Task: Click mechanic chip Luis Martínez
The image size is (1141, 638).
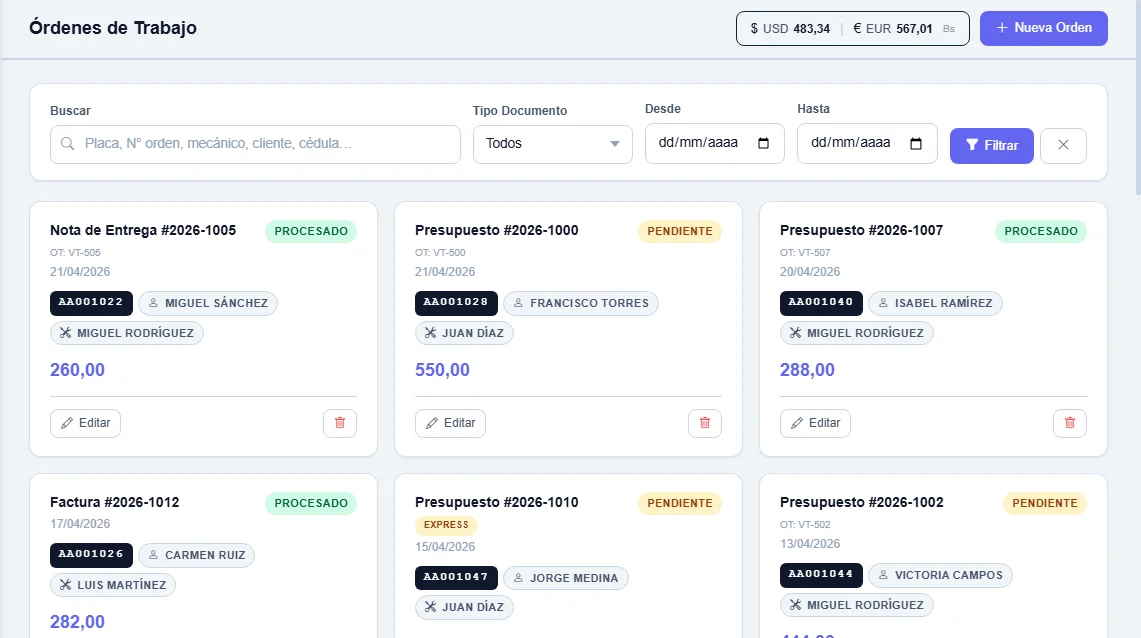Action: [113, 584]
